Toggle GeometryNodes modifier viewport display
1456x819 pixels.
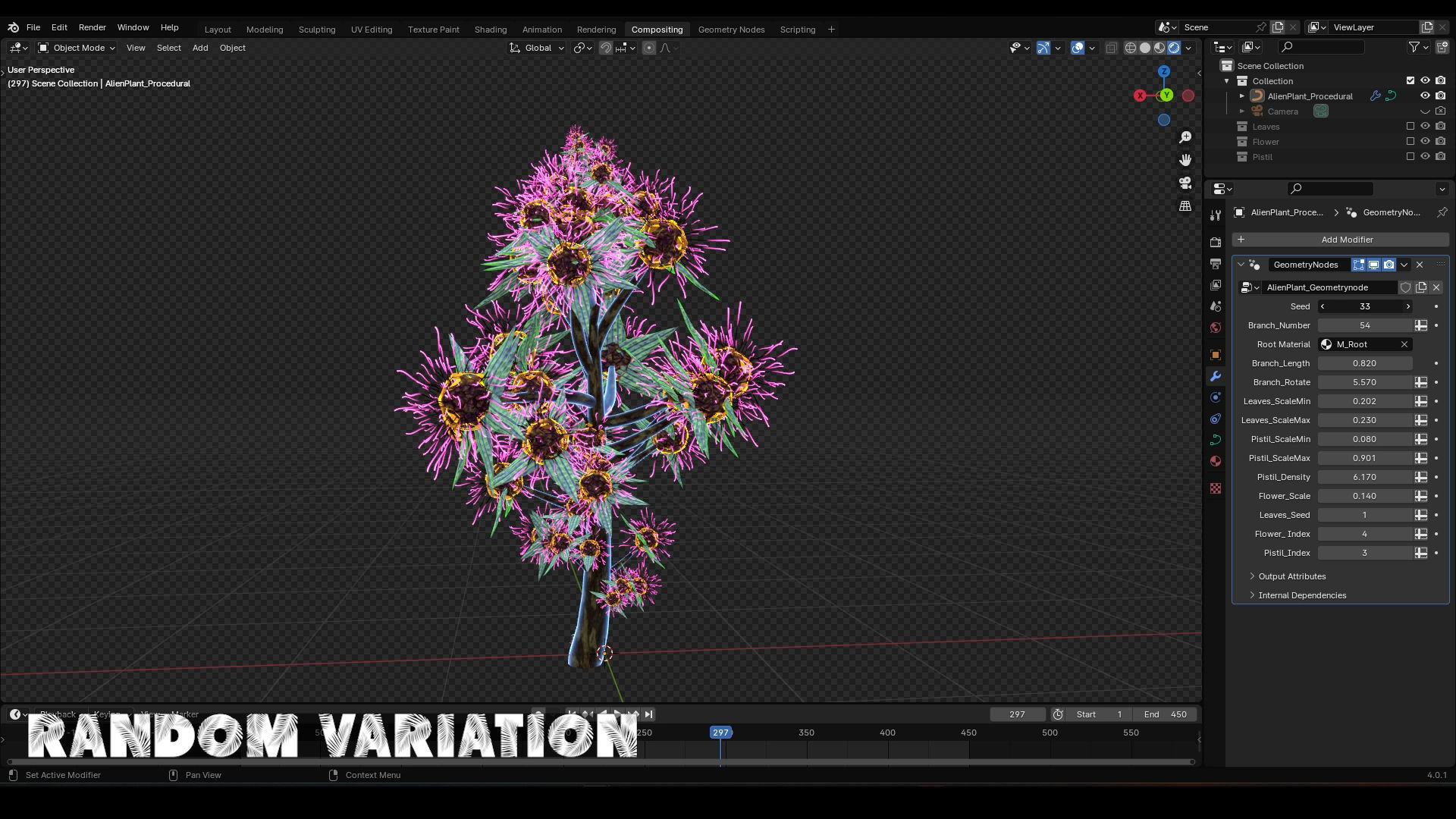[1373, 265]
